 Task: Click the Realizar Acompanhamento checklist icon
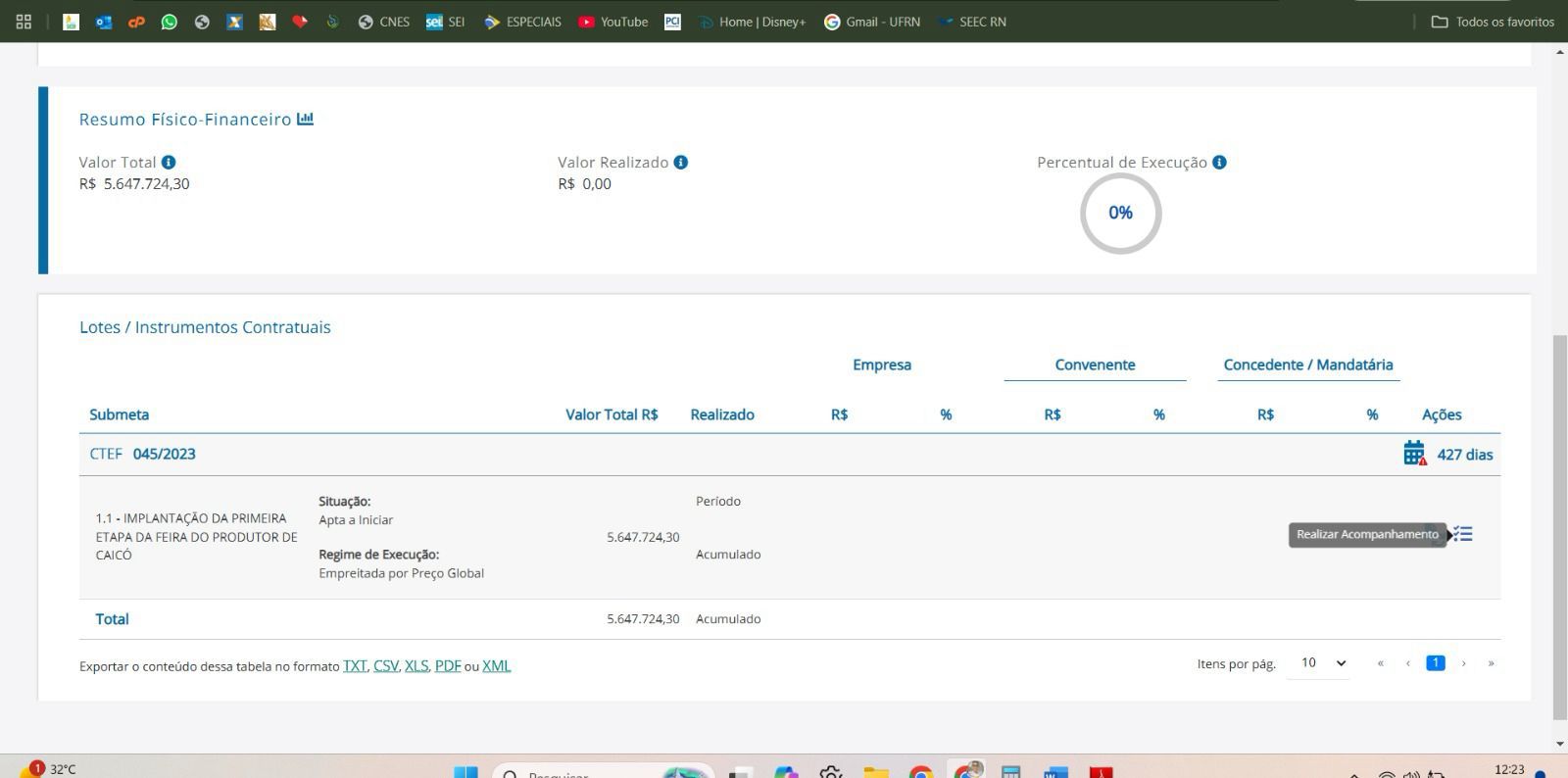(x=1463, y=534)
